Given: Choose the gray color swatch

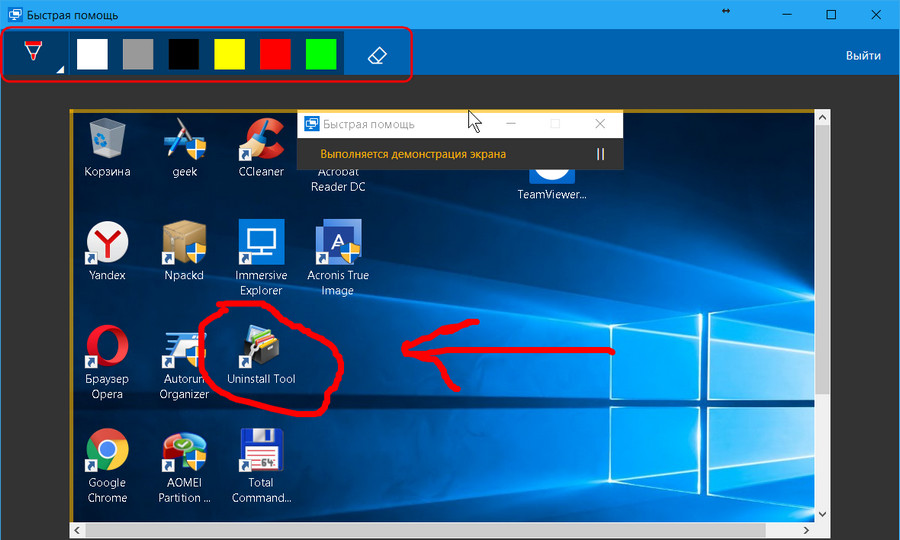Looking at the screenshot, I should click(x=138, y=55).
